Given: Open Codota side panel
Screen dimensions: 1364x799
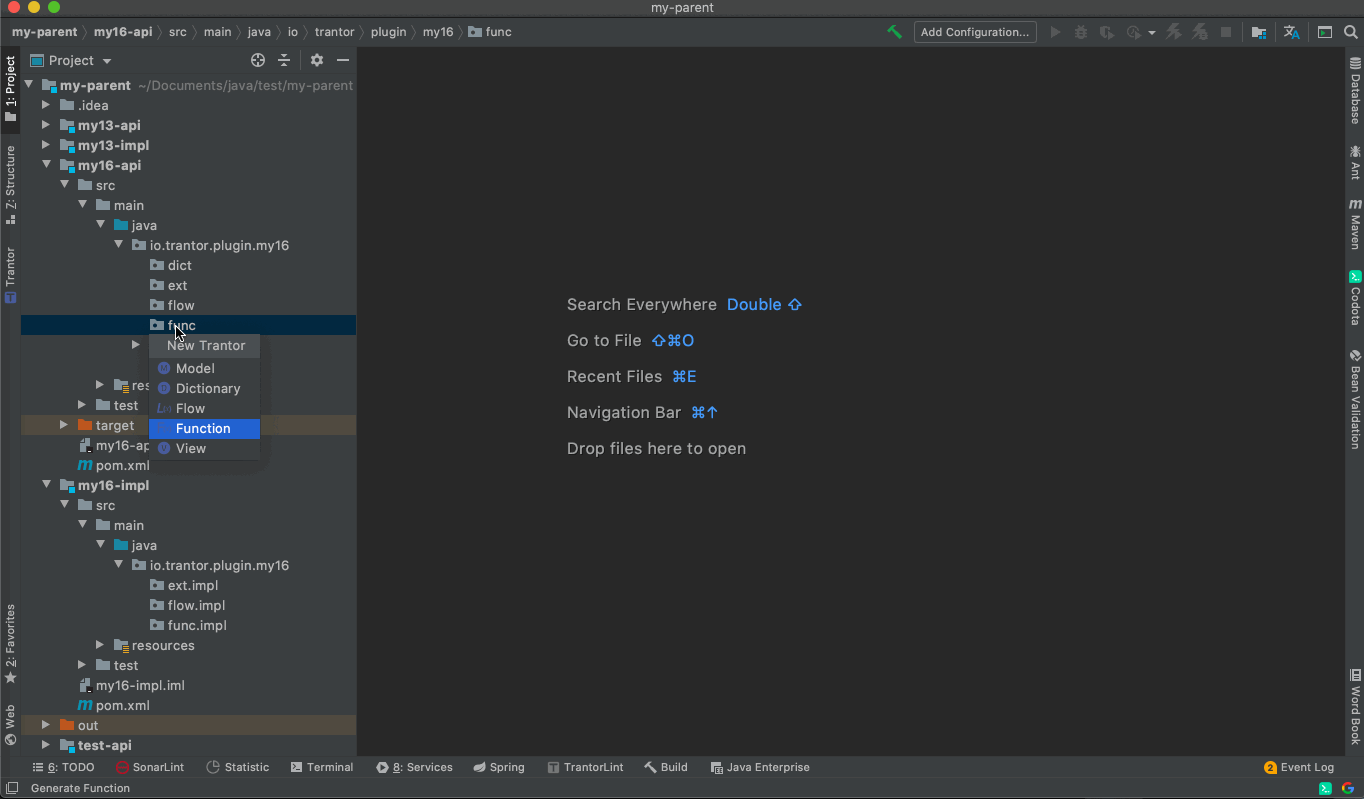Looking at the screenshot, I should pyautogui.click(x=1355, y=298).
